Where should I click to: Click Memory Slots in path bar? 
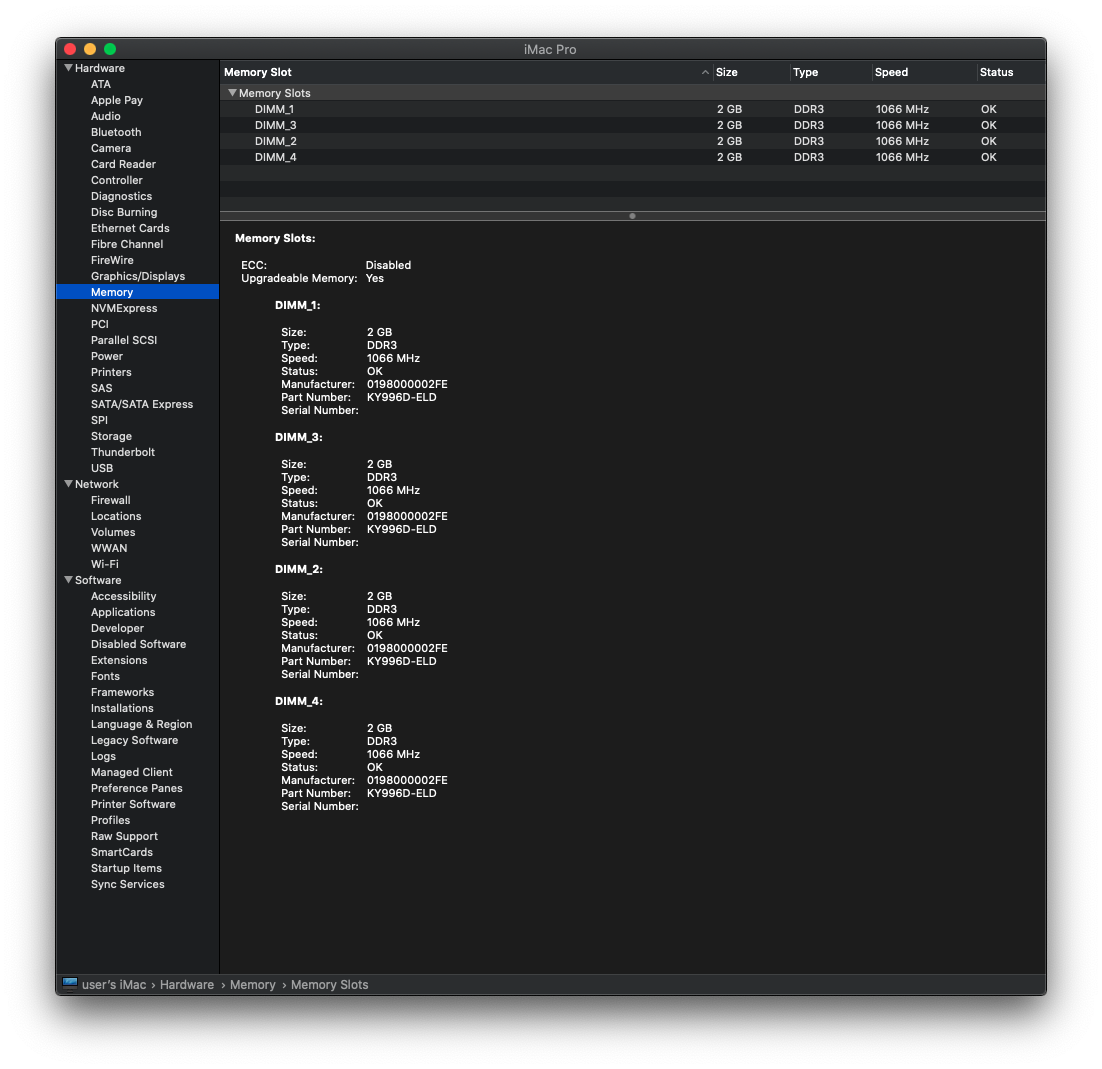click(330, 985)
